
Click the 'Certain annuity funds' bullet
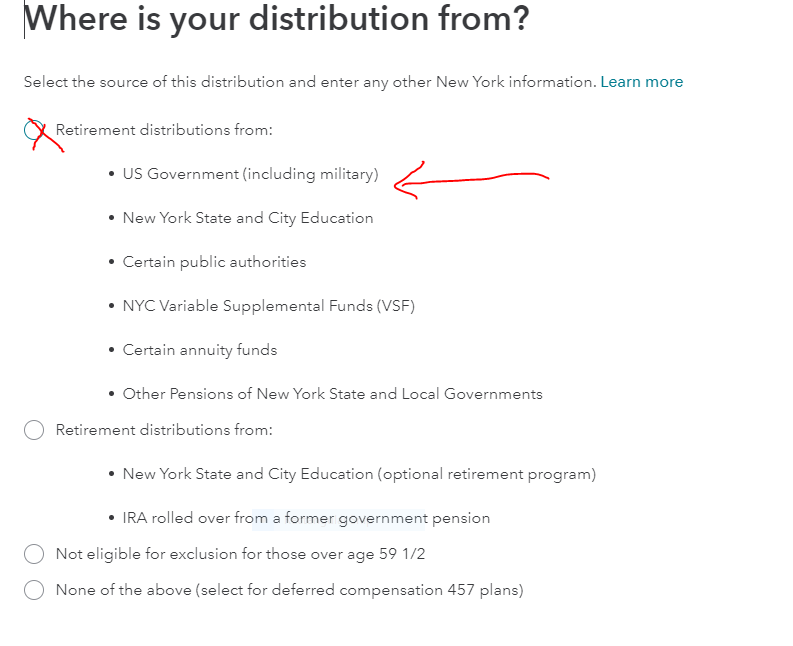pos(200,350)
